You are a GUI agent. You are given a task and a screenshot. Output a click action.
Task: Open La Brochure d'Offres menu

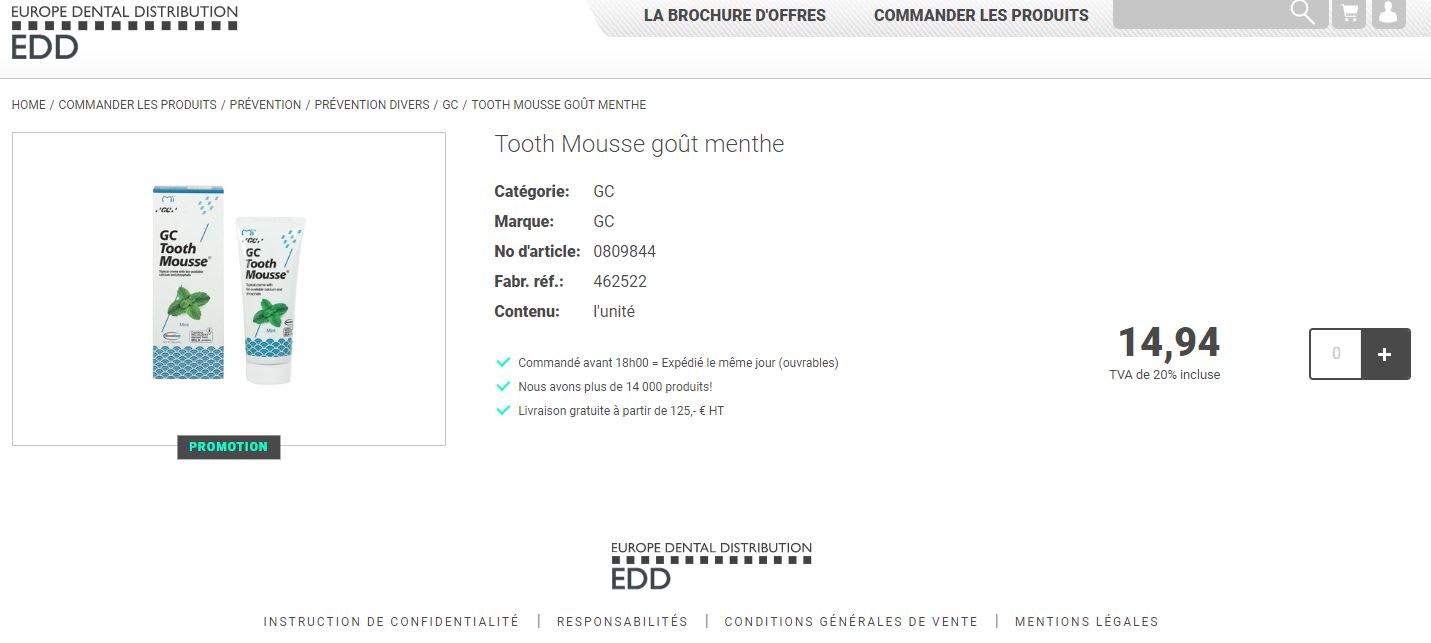tap(735, 16)
